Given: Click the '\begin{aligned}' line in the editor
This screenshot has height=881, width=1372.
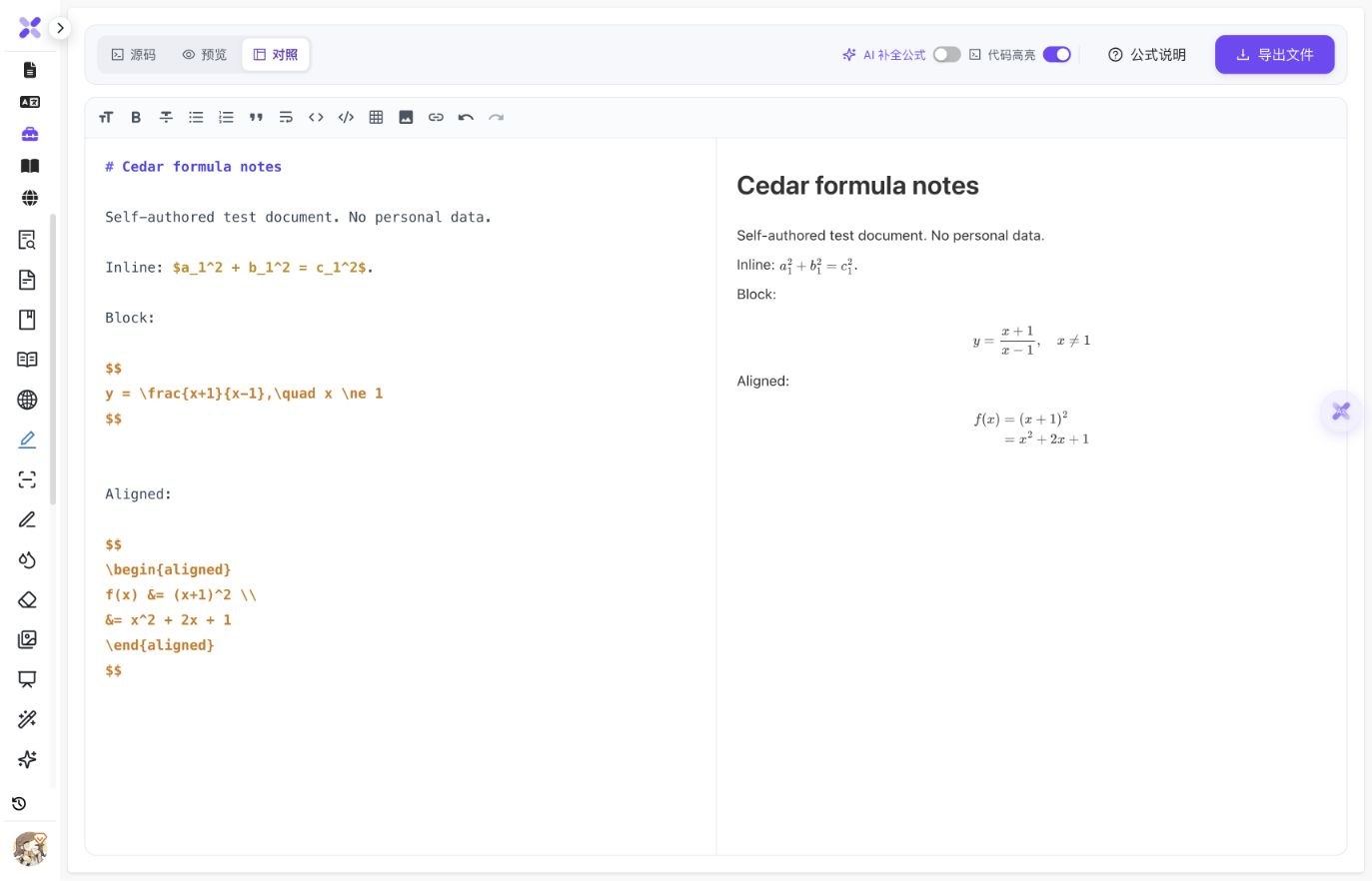Looking at the screenshot, I should (x=168, y=569).
